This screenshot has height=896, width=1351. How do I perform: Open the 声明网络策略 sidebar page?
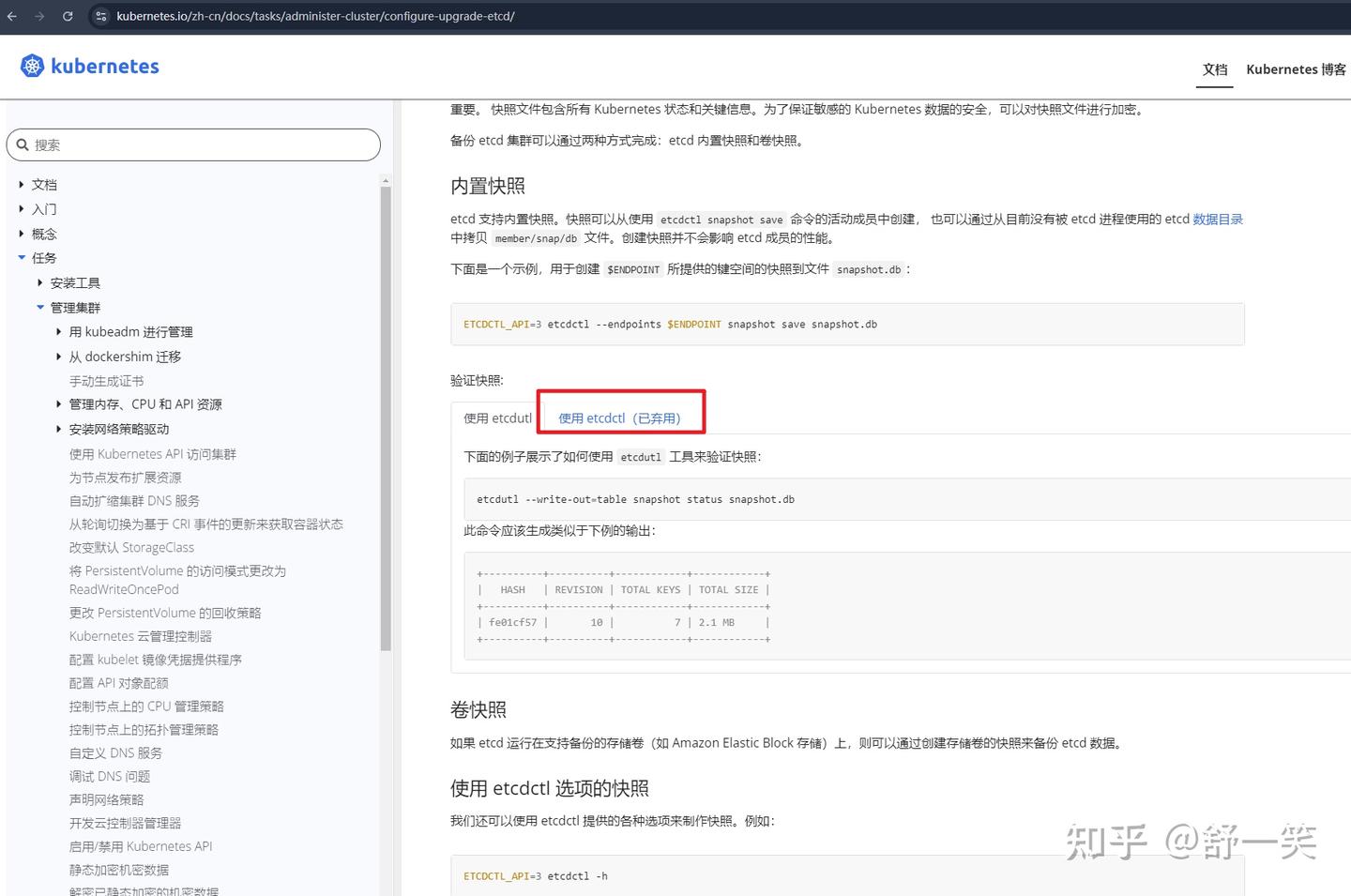pyautogui.click(x=107, y=799)
